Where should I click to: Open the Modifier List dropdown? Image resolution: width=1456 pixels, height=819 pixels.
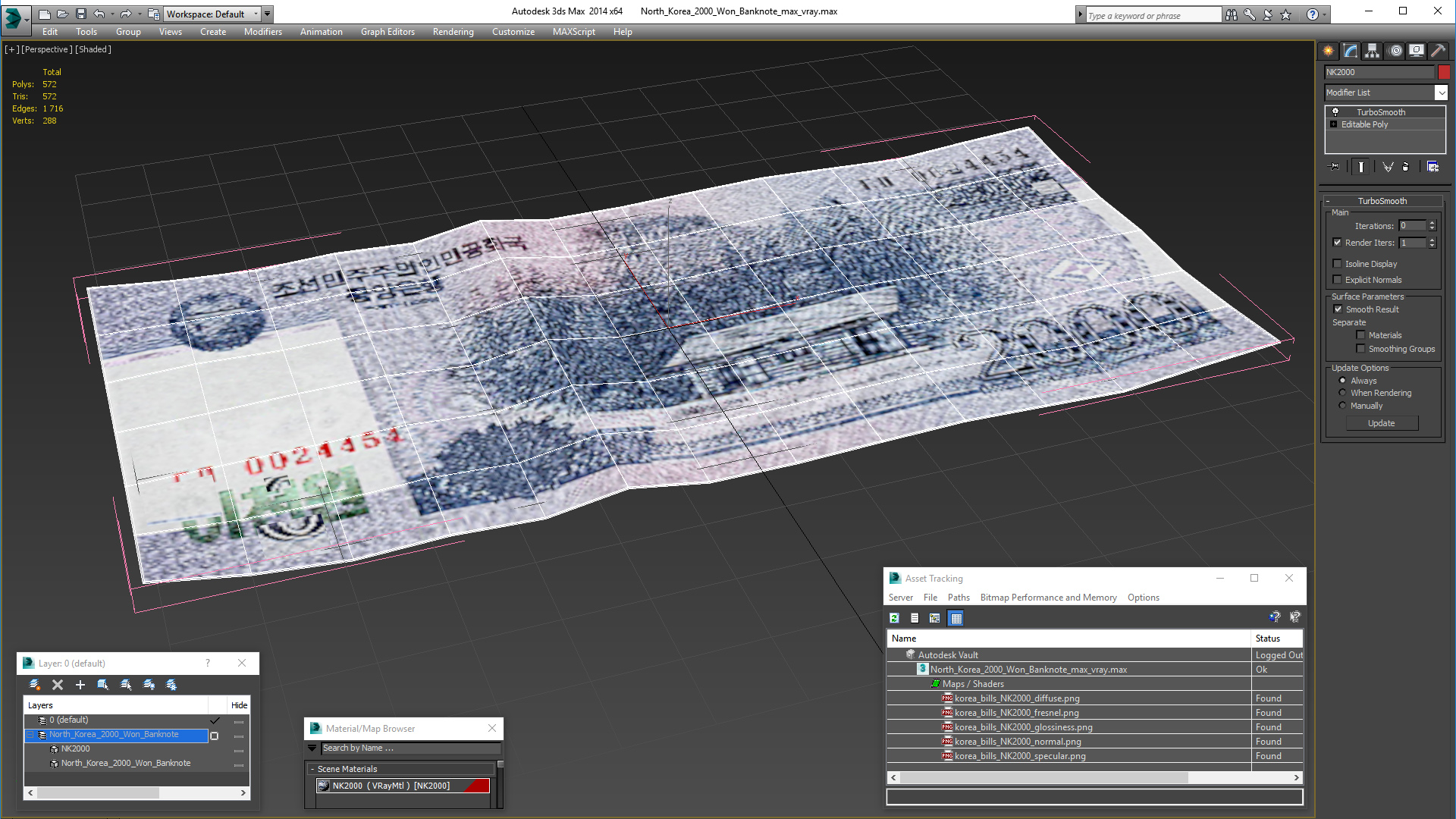point(1442,93)
